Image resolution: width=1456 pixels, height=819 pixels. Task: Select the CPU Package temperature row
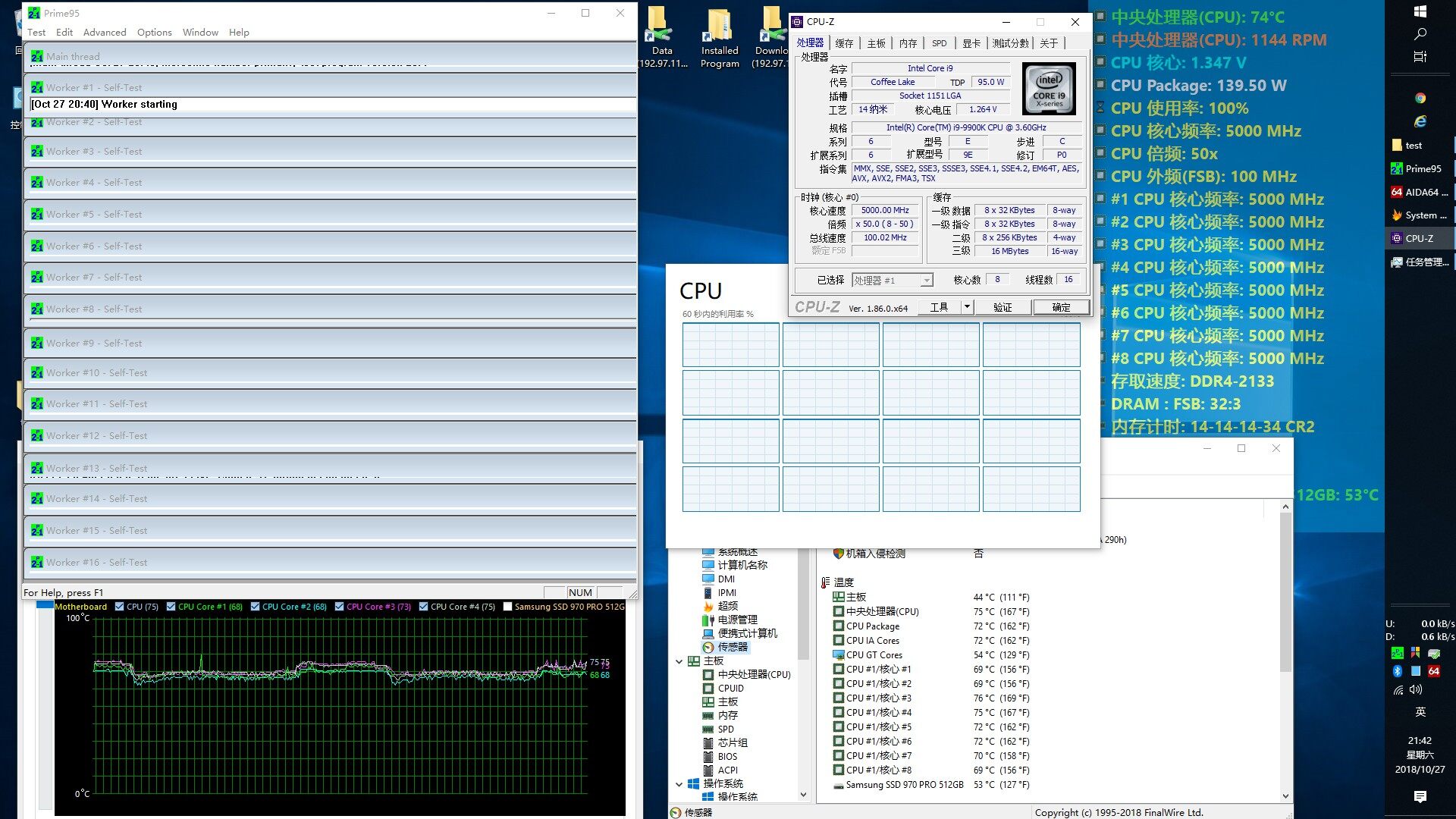(x=931, y=626)
